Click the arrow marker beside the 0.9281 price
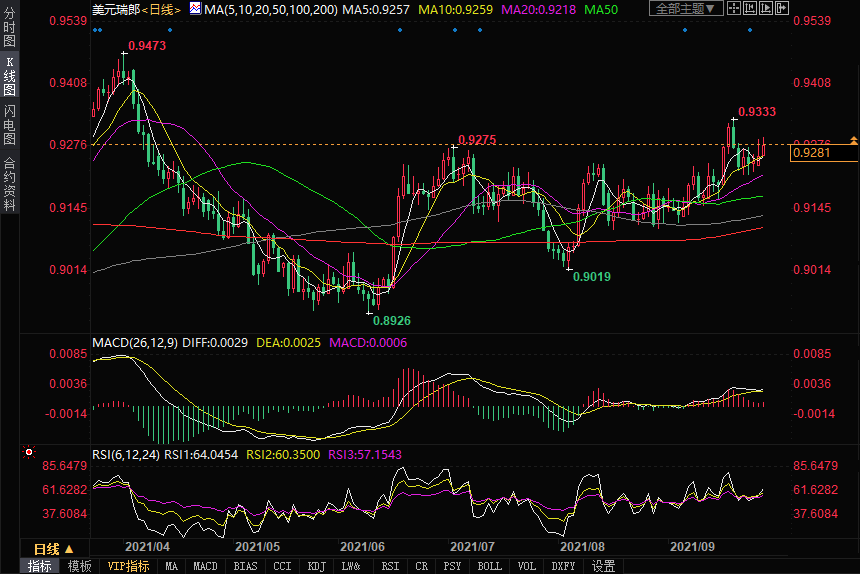Viewport: 860px width, 574px height. pos(853,139)
